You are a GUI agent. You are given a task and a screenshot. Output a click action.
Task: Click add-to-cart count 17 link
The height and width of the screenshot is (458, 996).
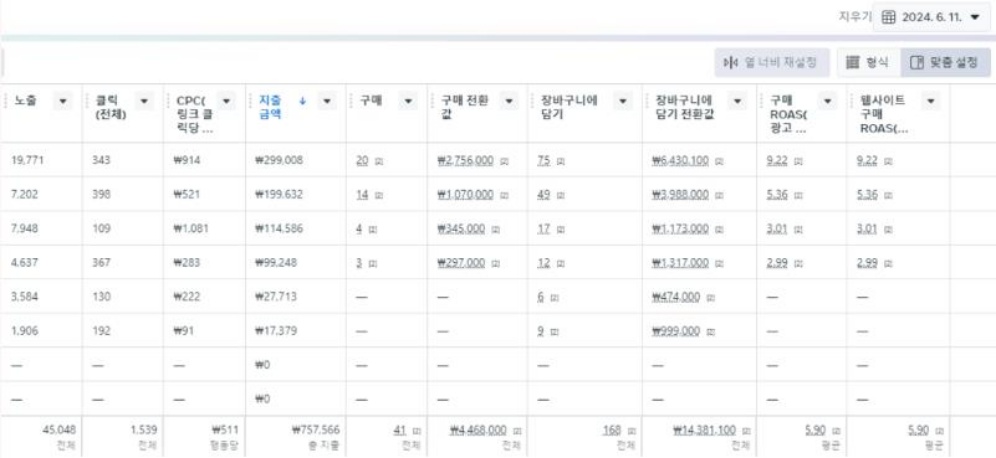(543, 229)
